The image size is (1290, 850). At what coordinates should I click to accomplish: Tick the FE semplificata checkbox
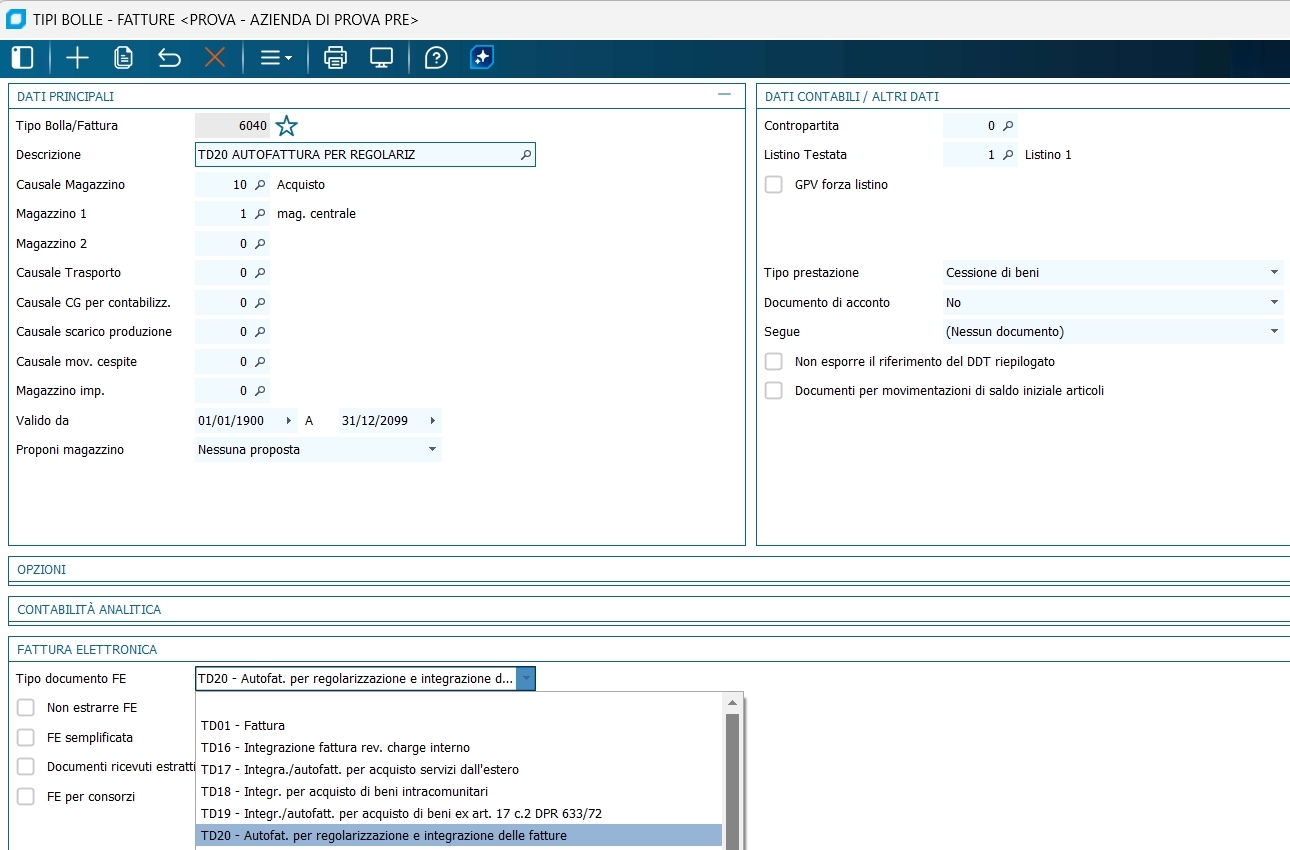coord(26,738)
